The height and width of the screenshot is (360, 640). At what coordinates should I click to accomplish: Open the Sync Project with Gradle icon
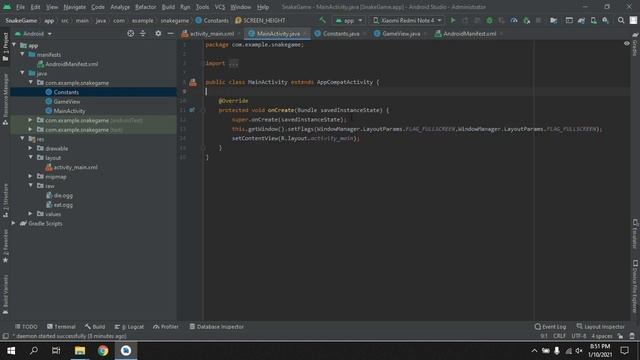(x=581, y=20)
